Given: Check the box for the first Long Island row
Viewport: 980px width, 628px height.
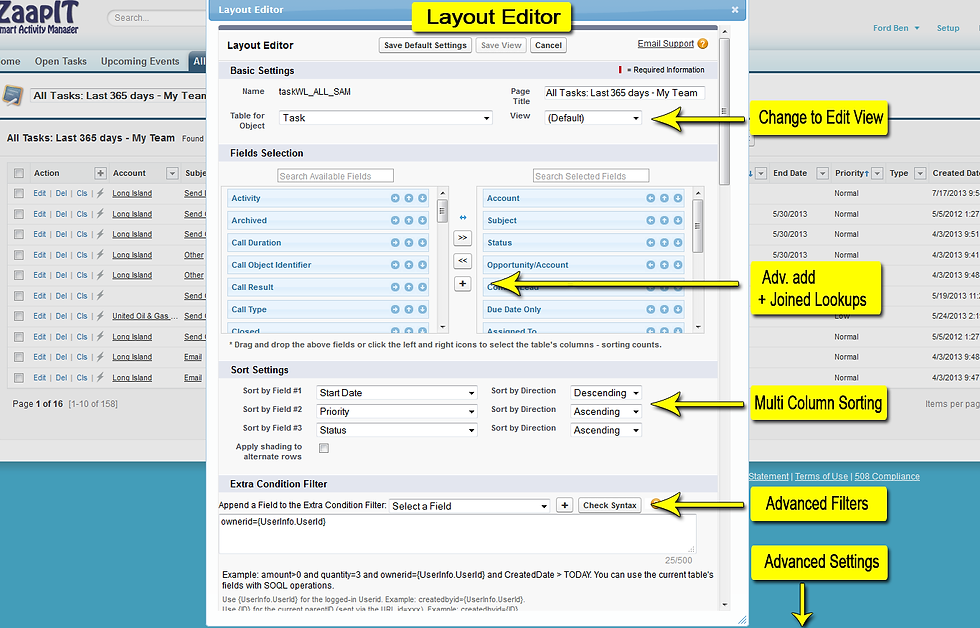Looking at the screenshot, I should 19,194.
